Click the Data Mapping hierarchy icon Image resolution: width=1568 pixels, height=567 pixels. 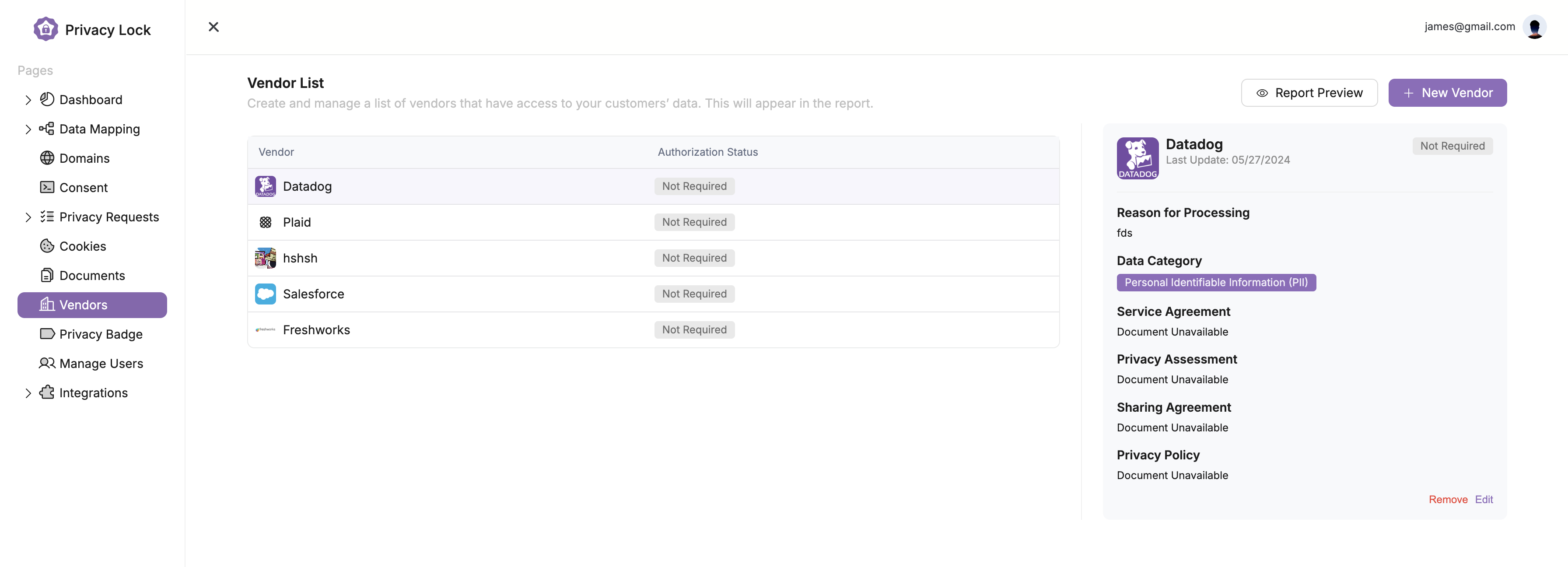47,128
